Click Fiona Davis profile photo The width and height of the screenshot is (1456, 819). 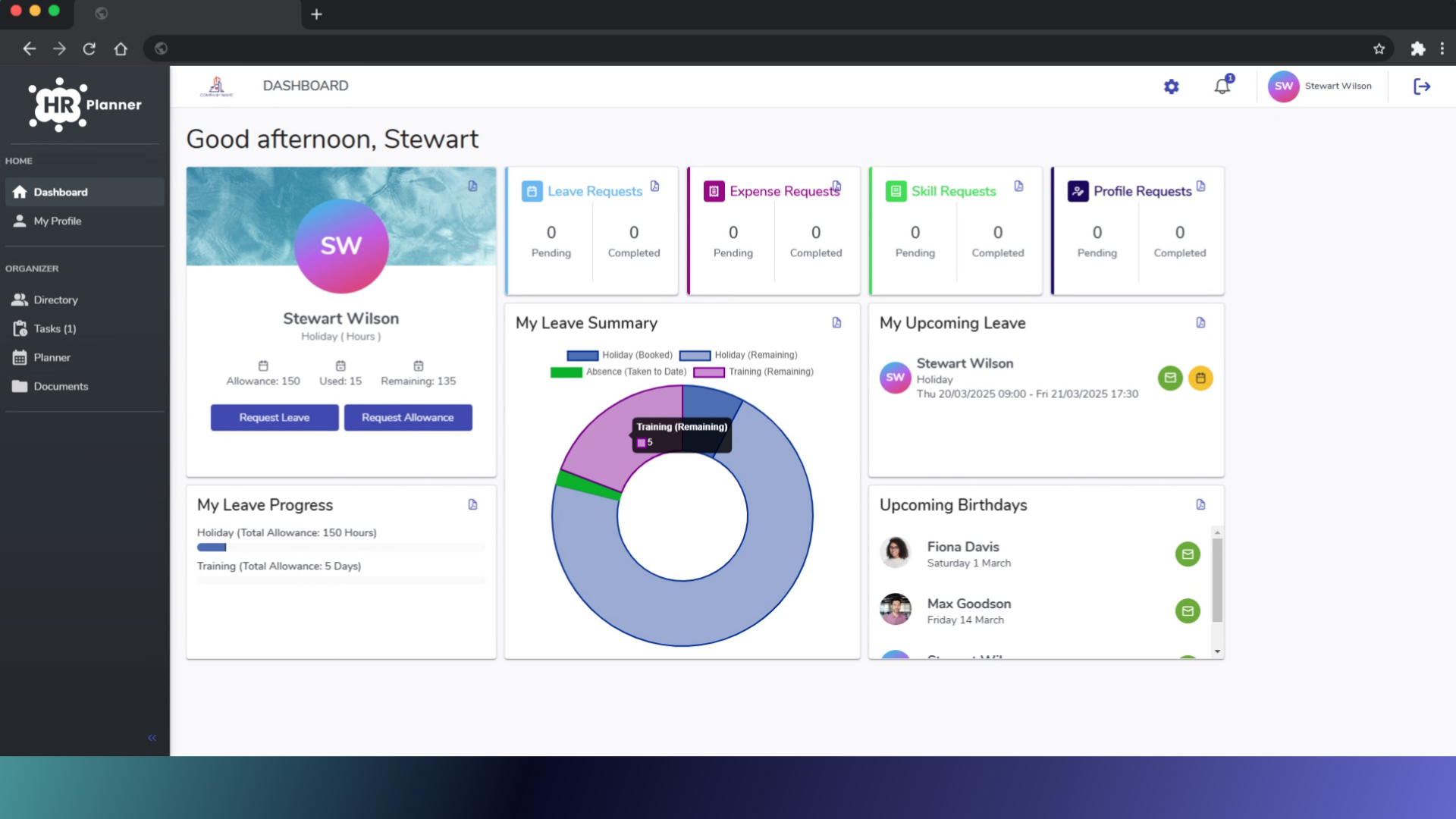896,552
